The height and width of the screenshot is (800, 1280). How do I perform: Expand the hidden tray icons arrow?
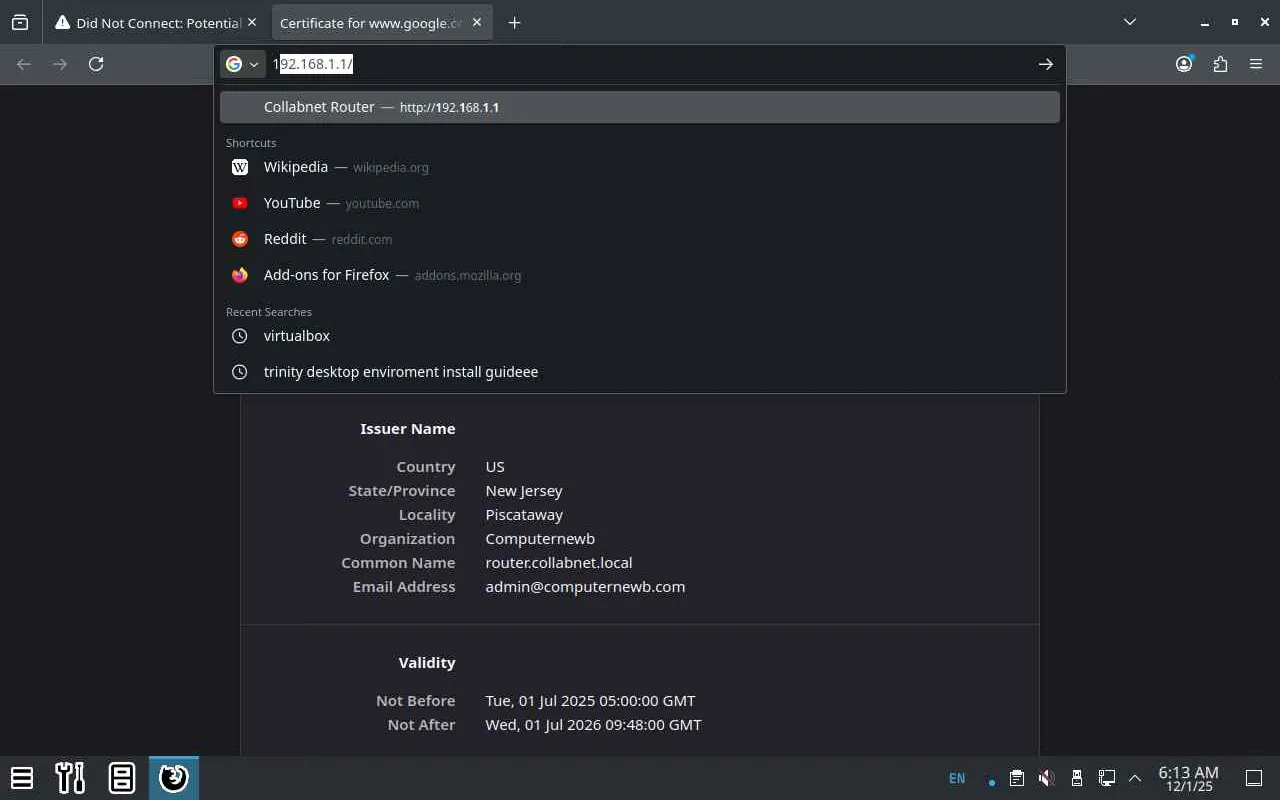coord(1135,778)
